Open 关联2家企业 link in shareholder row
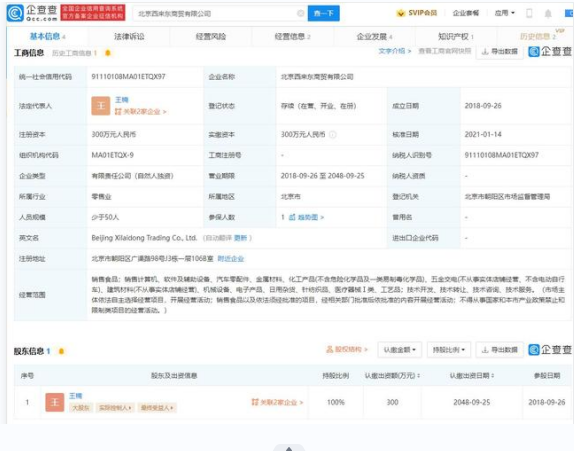Screen dimensions: 574x451 click(277, 402)
